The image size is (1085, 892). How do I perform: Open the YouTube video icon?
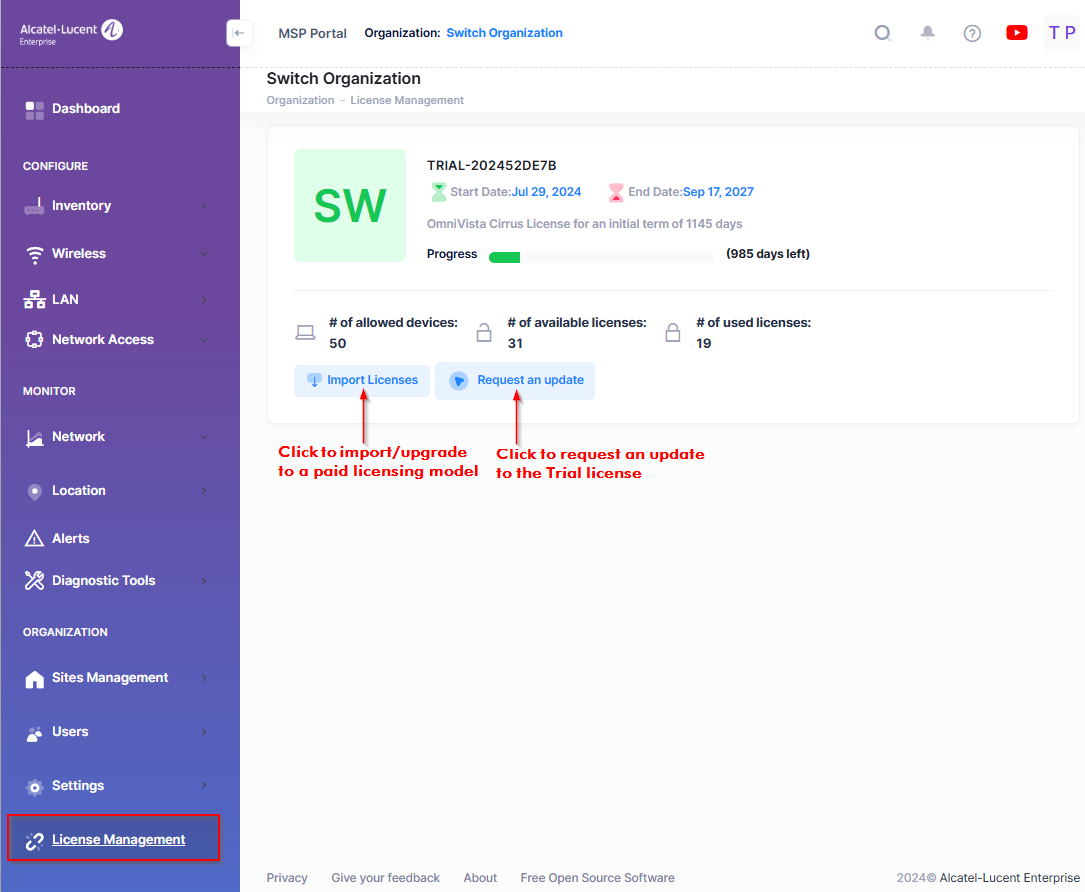1017,33
